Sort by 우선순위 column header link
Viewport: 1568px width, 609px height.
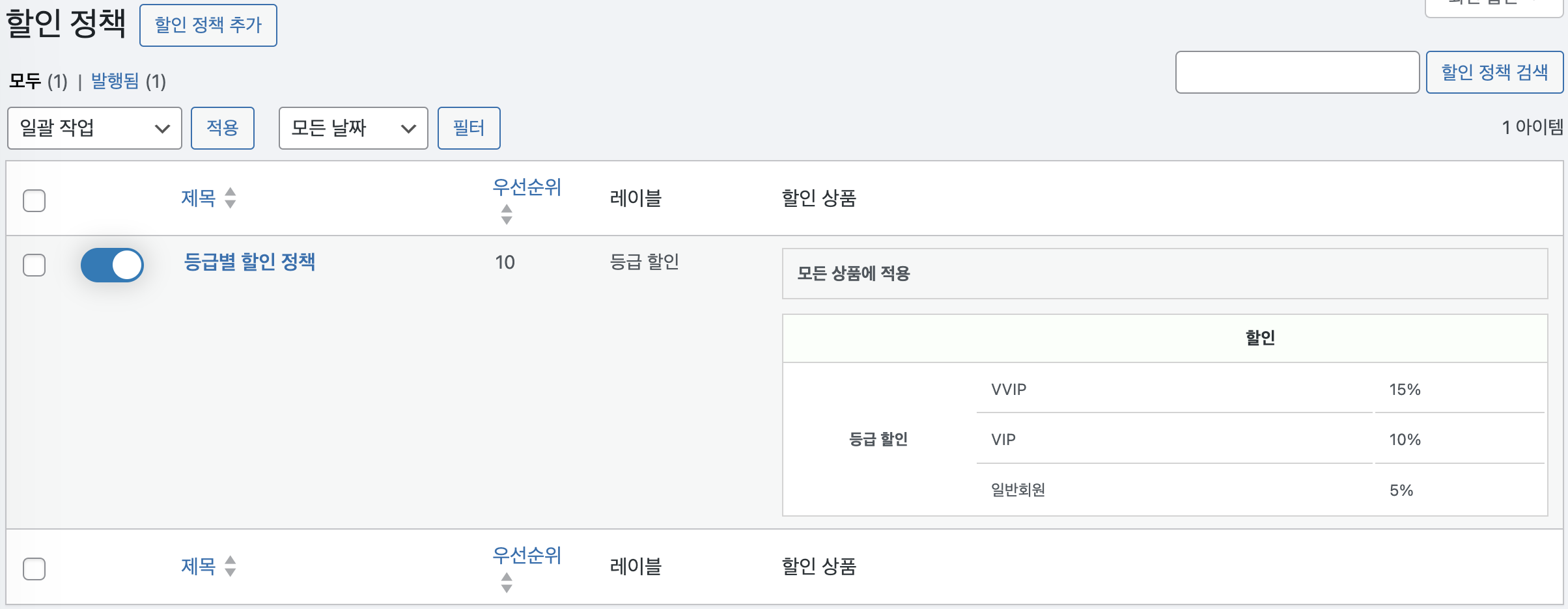coord(527,187)
